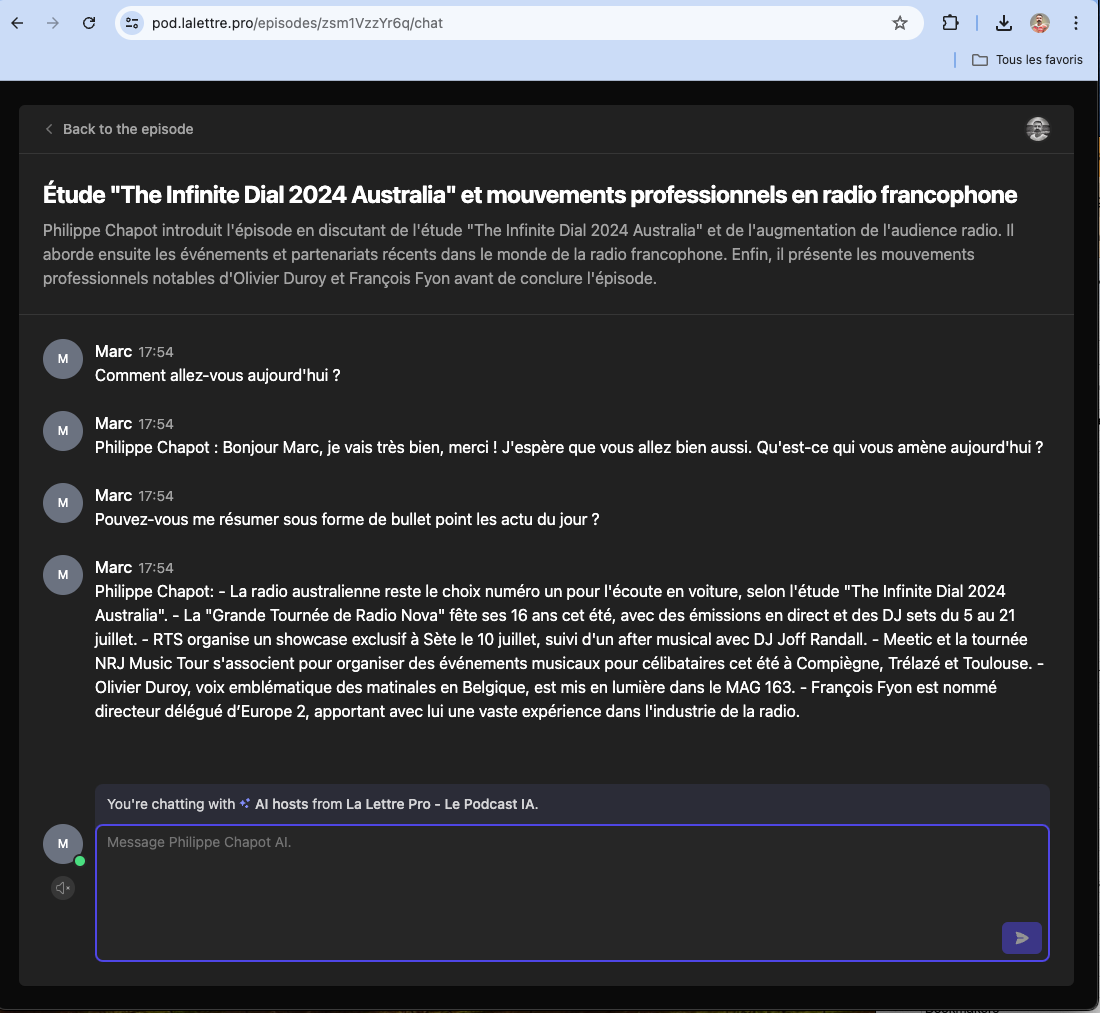The height and width of the screenshot is (1013, 1100).
Task: Click the avatar with green online status
Action: (x=63, y=844)
